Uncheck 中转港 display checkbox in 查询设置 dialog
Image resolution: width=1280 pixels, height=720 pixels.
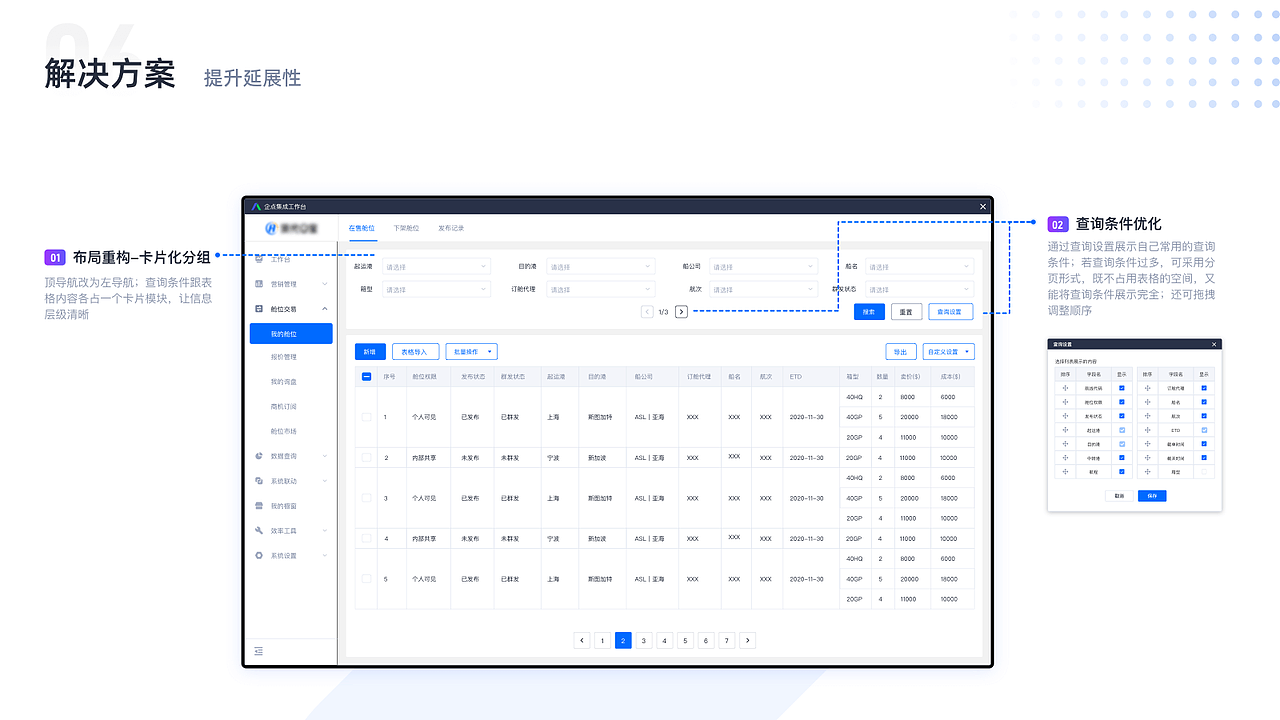[x=1122, y=458]
